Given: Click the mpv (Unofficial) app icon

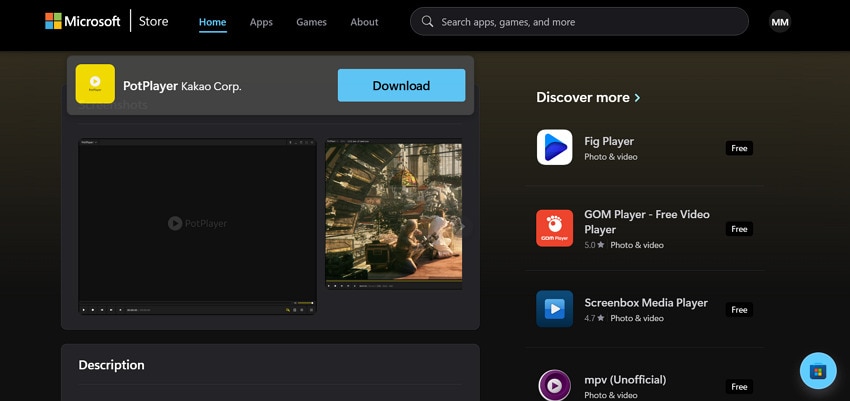Looking at the screenshot, I should pos(555,385).
